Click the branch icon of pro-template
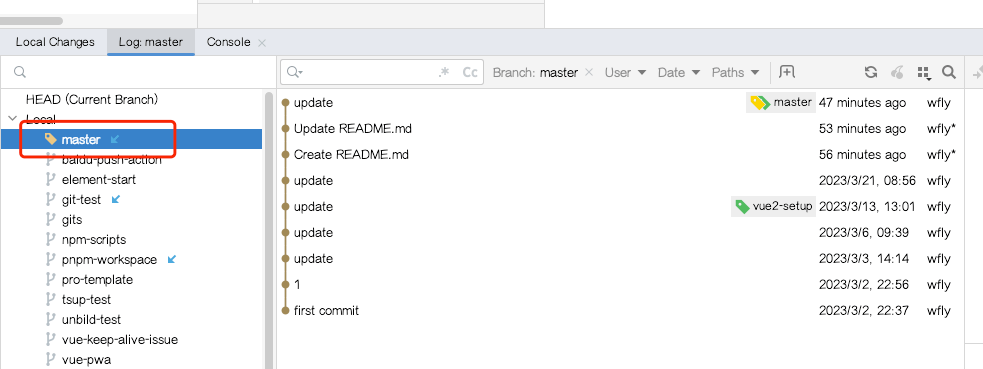 coord(51,279)
